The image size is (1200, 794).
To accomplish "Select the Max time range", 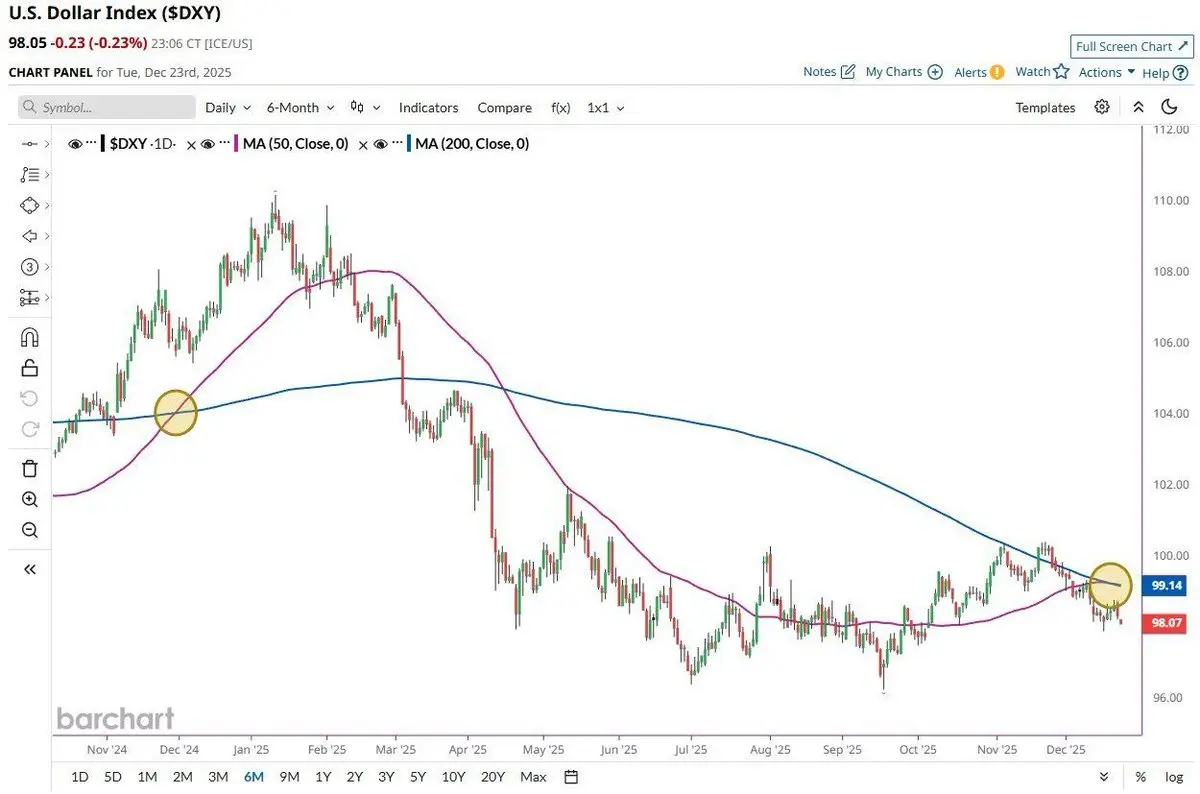I will point(533,777).
